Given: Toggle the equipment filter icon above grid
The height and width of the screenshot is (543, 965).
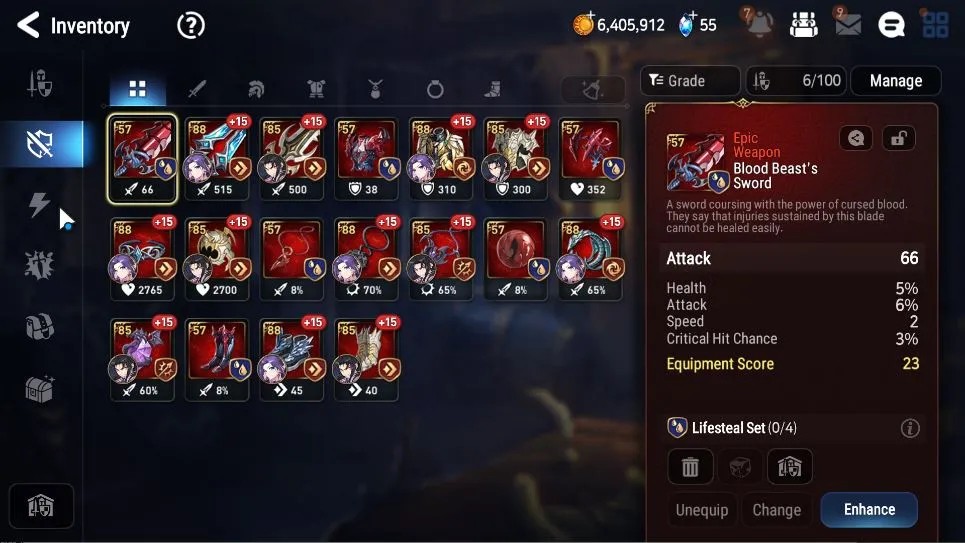Looking at the screenshot, I should pyautogui.click(x=593, y=90).
